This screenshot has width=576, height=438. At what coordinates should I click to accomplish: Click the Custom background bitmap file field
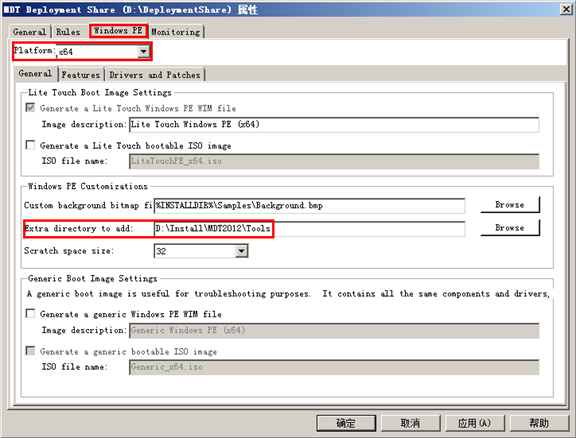point(309,205)
